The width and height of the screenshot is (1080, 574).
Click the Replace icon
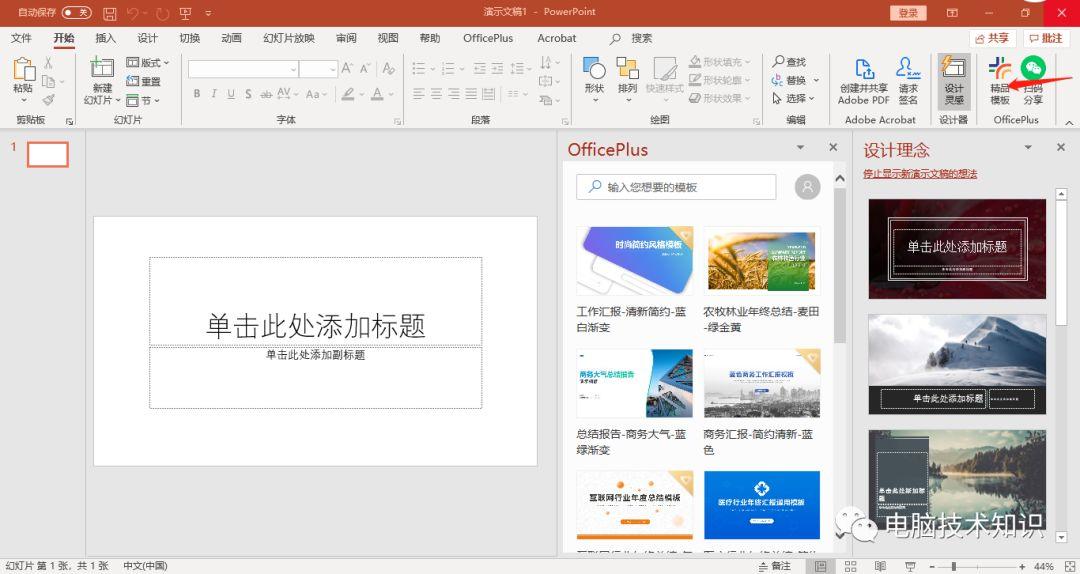778,80
